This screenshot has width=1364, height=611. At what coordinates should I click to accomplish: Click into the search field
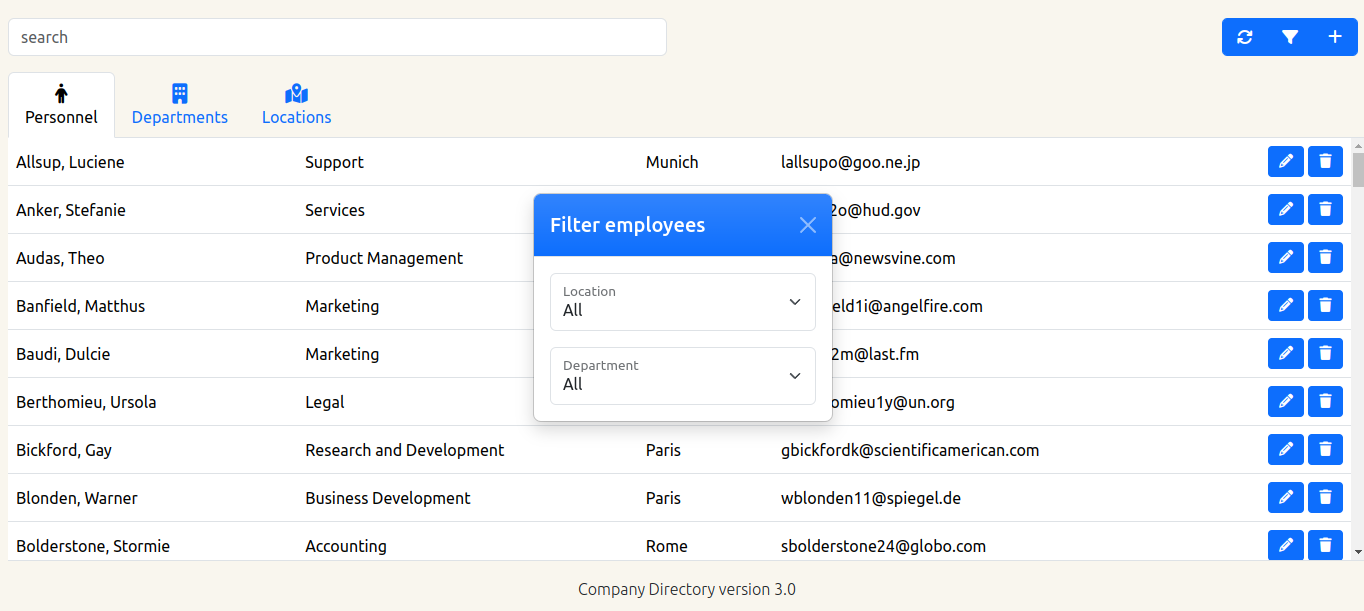(337, 37)
